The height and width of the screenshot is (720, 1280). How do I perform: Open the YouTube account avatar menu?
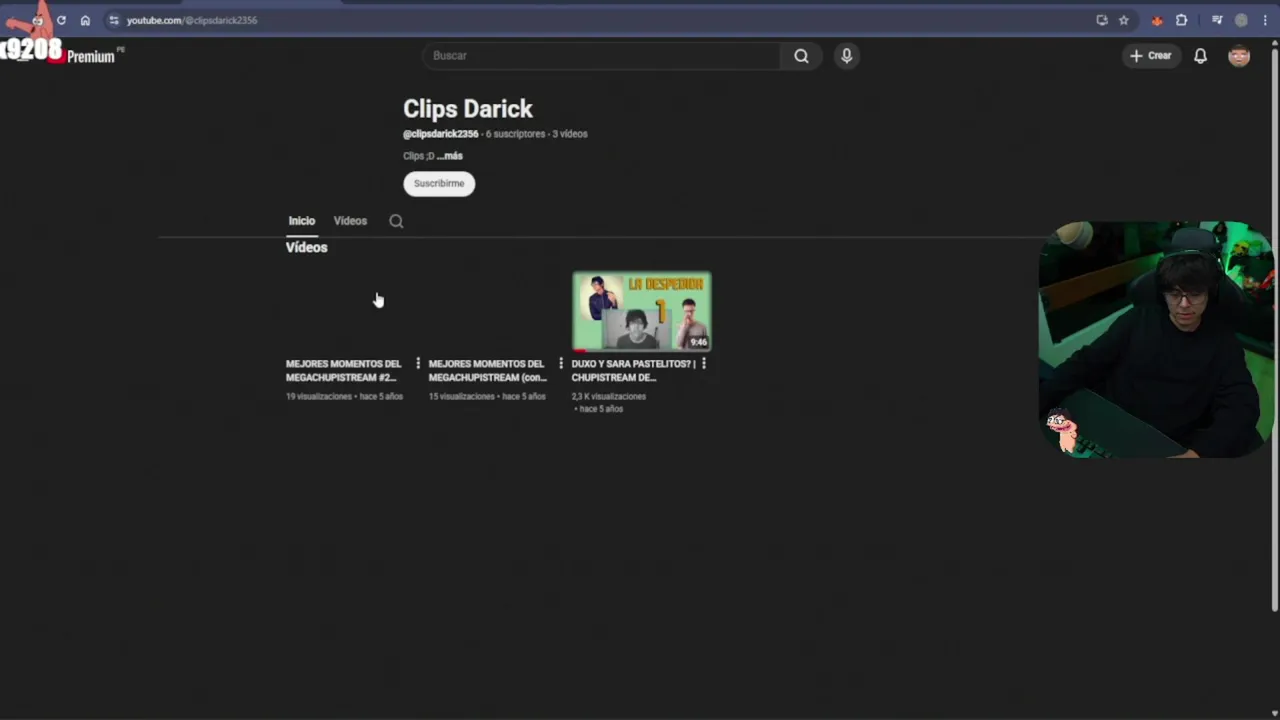pos(1239,56)
